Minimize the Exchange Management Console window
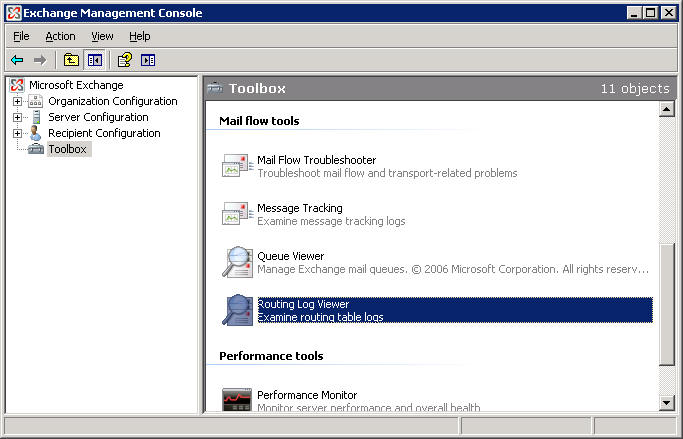 pos(634,13)
